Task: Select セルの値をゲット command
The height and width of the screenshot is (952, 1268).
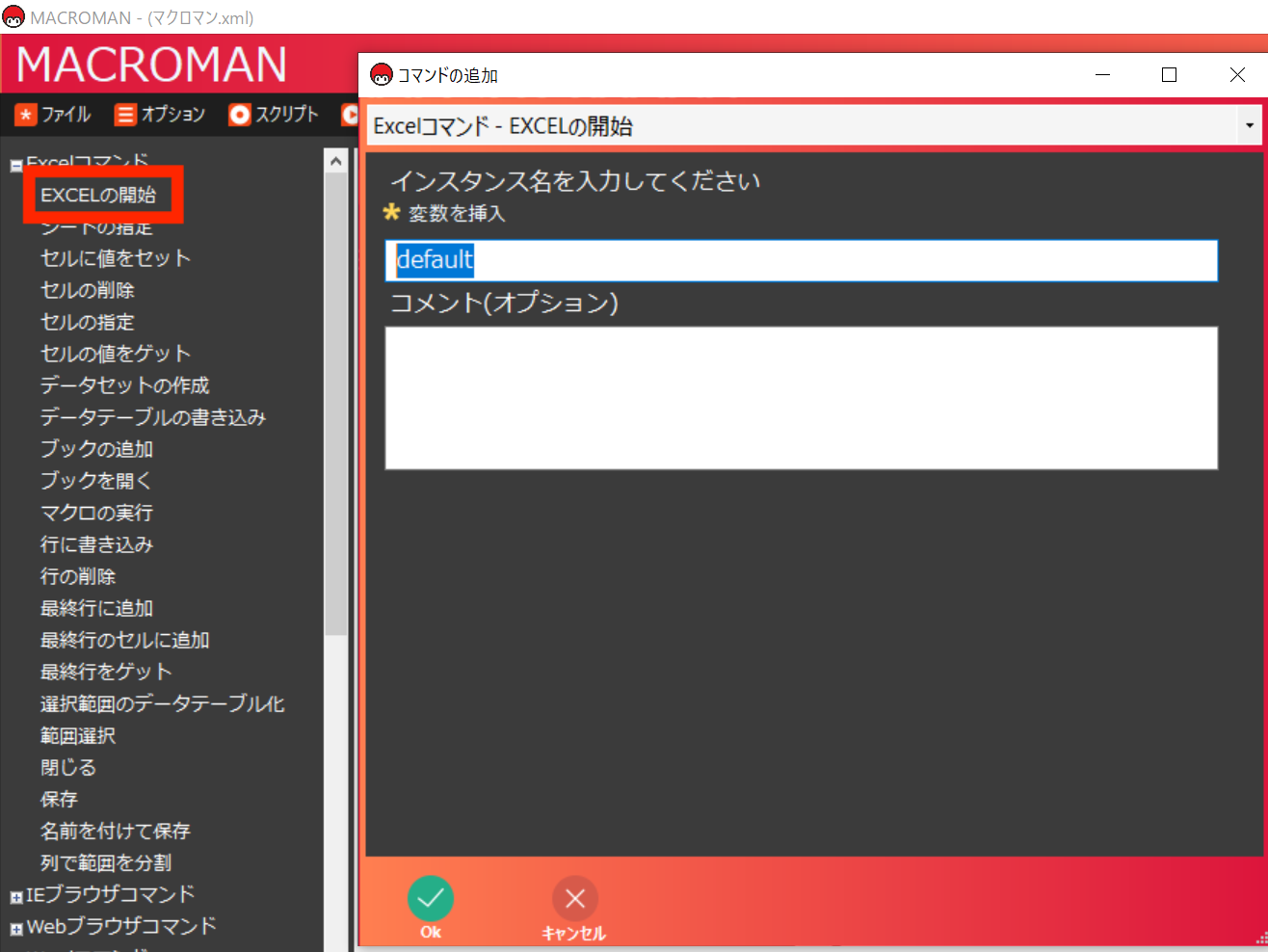Action: coord(116,354)
